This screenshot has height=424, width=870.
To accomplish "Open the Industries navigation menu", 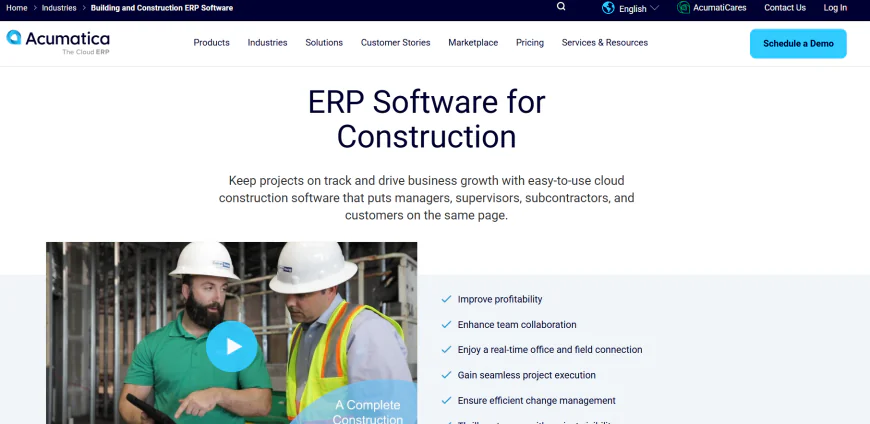I will tap(267, 43).
